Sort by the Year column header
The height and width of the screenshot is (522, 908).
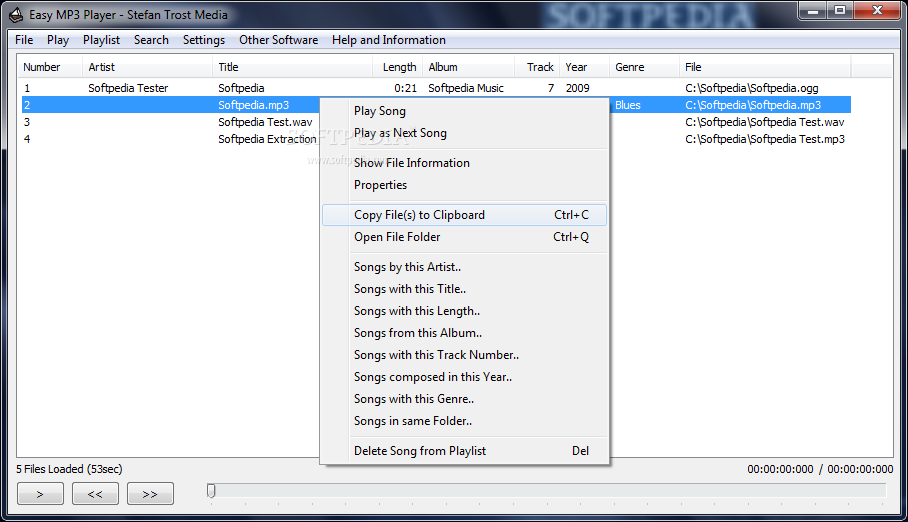pos(584,67)
